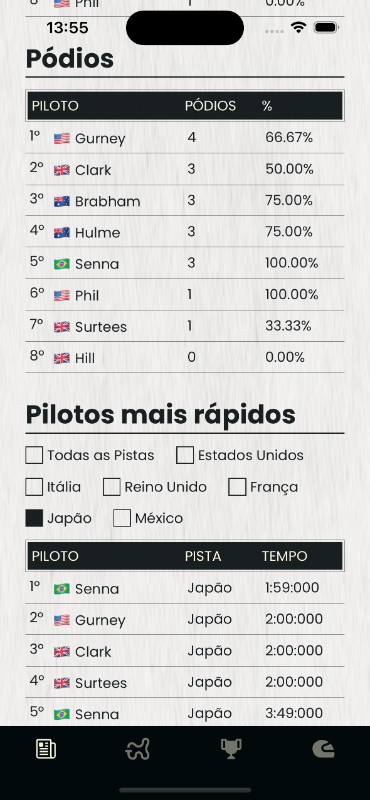
Task: Open the helmet drivers tab icon
Action: click(323, 749)
